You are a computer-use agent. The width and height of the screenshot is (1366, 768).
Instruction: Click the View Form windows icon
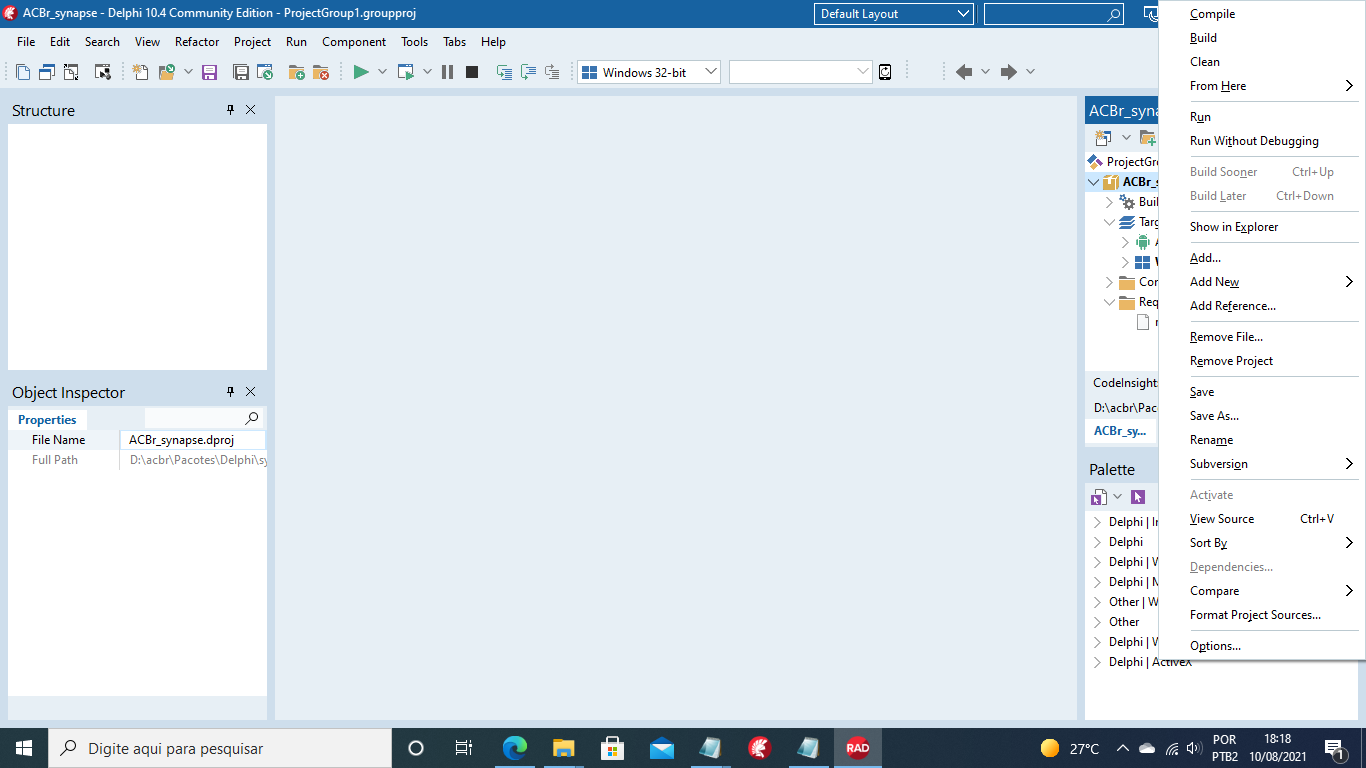[x=47, y=72]
